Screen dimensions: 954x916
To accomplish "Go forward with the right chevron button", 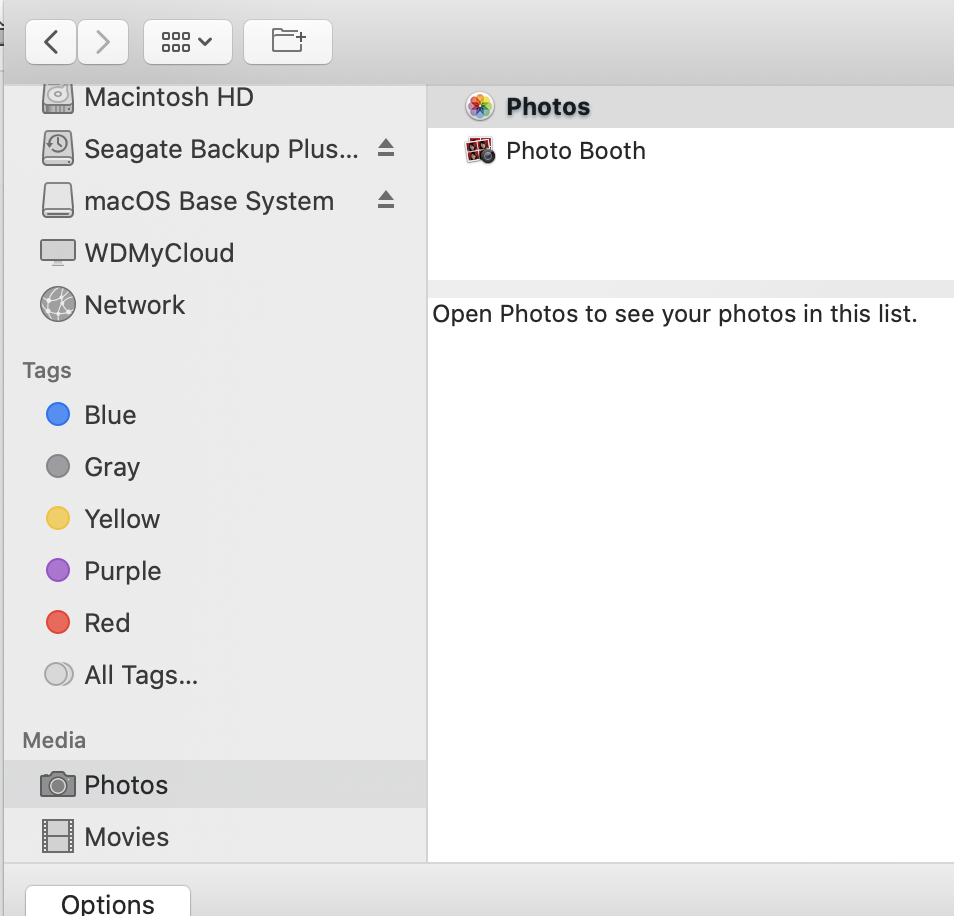I will point(103,42).
